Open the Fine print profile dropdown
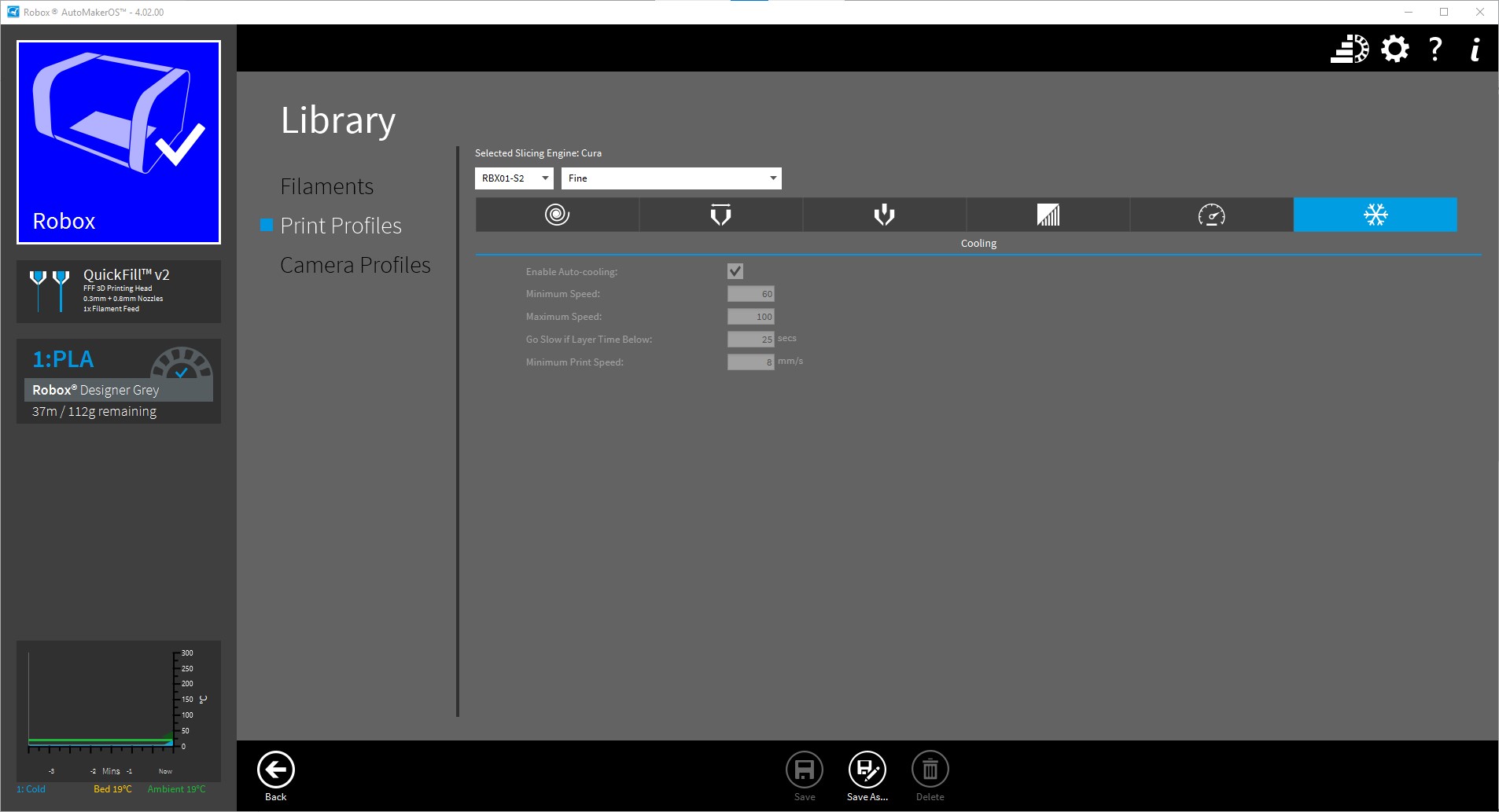 click(671, 178)
